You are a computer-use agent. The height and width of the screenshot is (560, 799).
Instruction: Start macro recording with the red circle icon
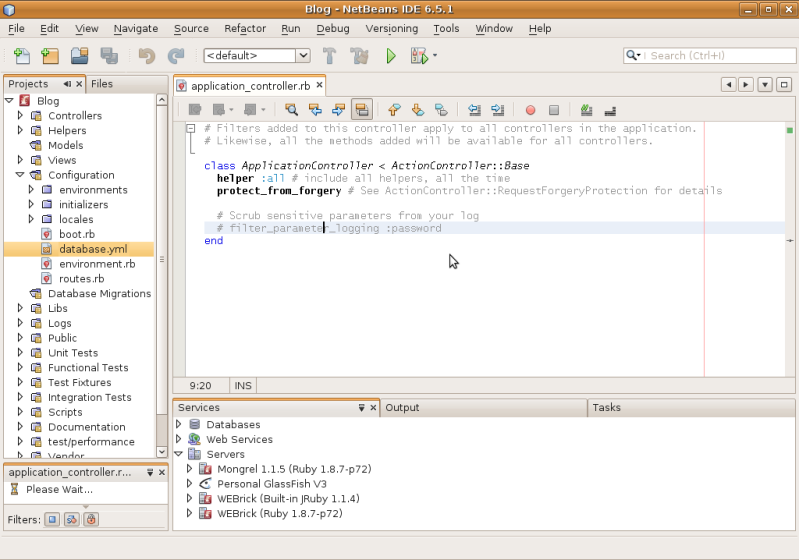pyautogui.click(x=530, y=110)
